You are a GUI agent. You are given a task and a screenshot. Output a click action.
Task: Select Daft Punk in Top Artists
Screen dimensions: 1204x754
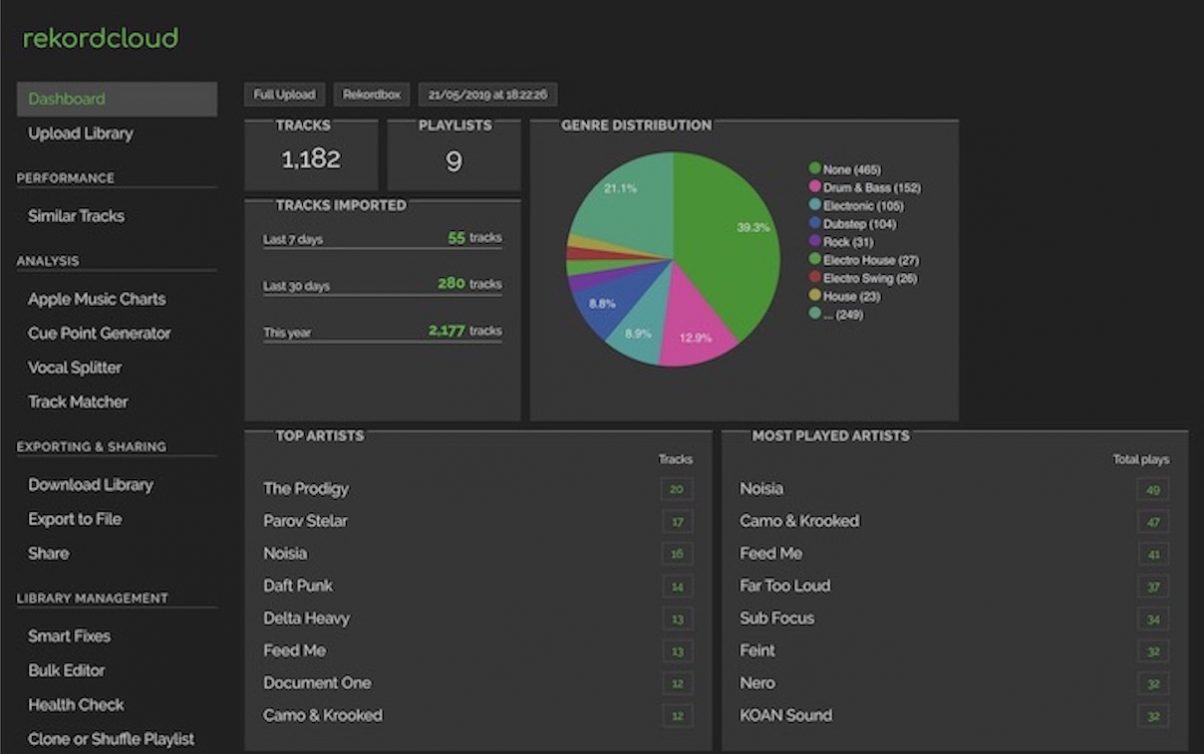(298, 586)
